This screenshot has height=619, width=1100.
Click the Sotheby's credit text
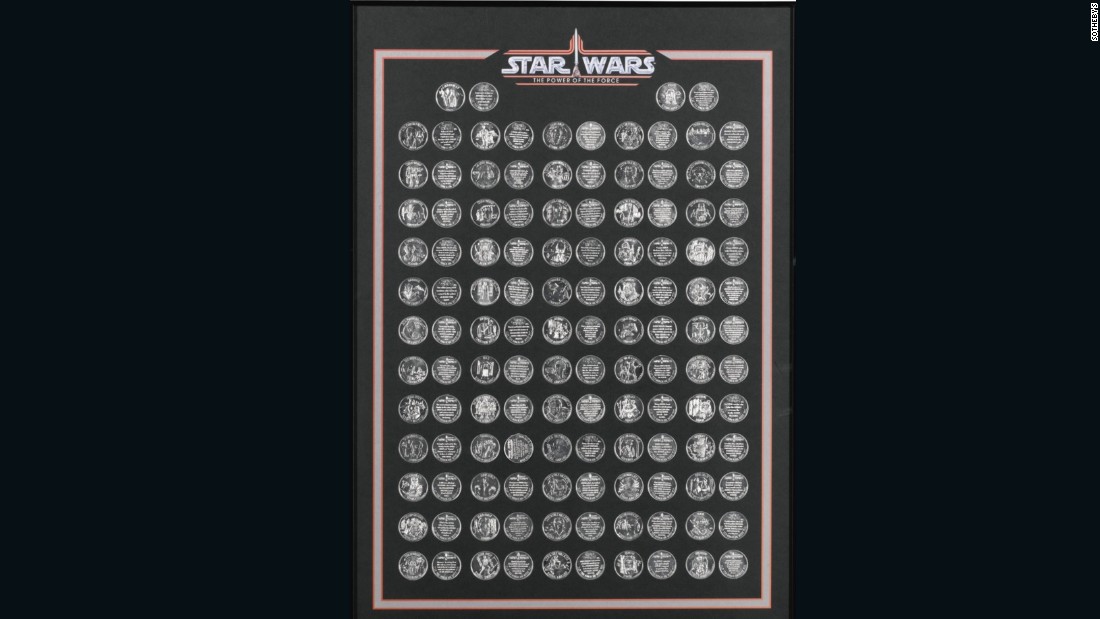click(1094, 20)
